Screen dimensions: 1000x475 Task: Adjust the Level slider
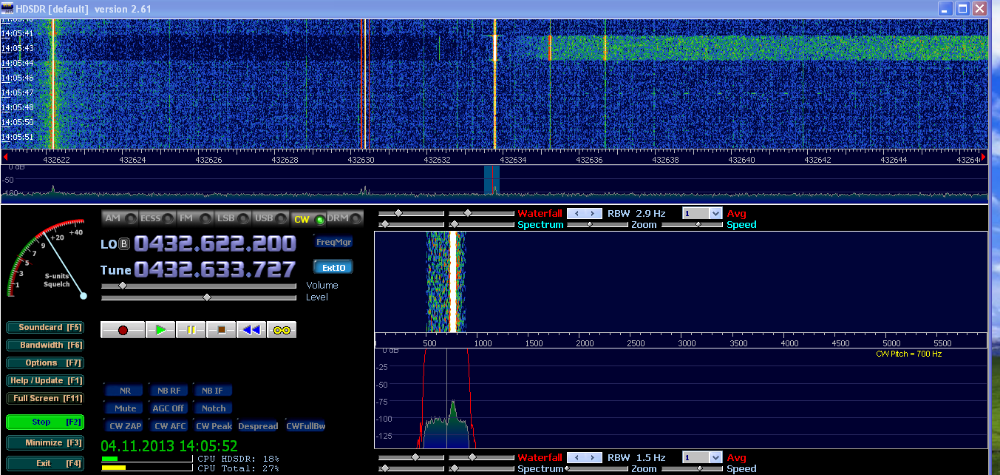click(x=198, y=298)
